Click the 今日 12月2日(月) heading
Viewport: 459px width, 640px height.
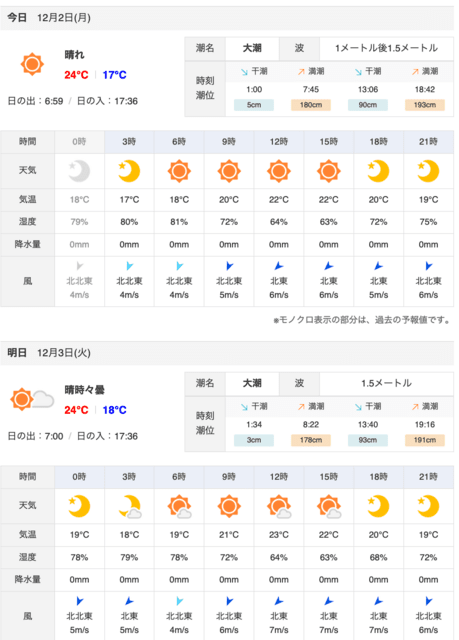coord(49,18)
